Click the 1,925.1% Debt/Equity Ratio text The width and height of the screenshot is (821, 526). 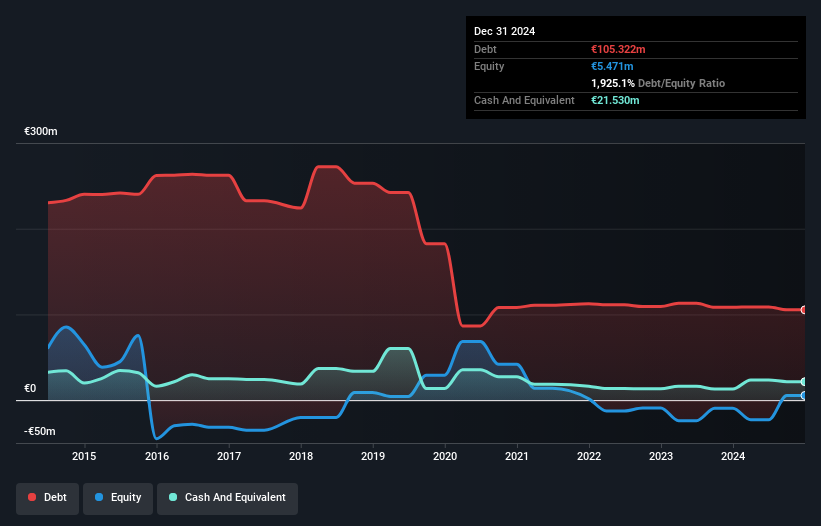(658, 83)
